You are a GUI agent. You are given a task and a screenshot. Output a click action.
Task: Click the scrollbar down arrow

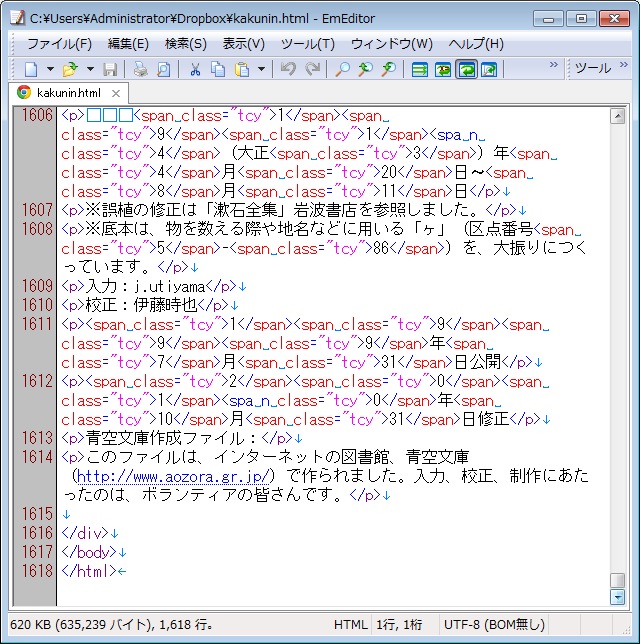pos(617,597)
